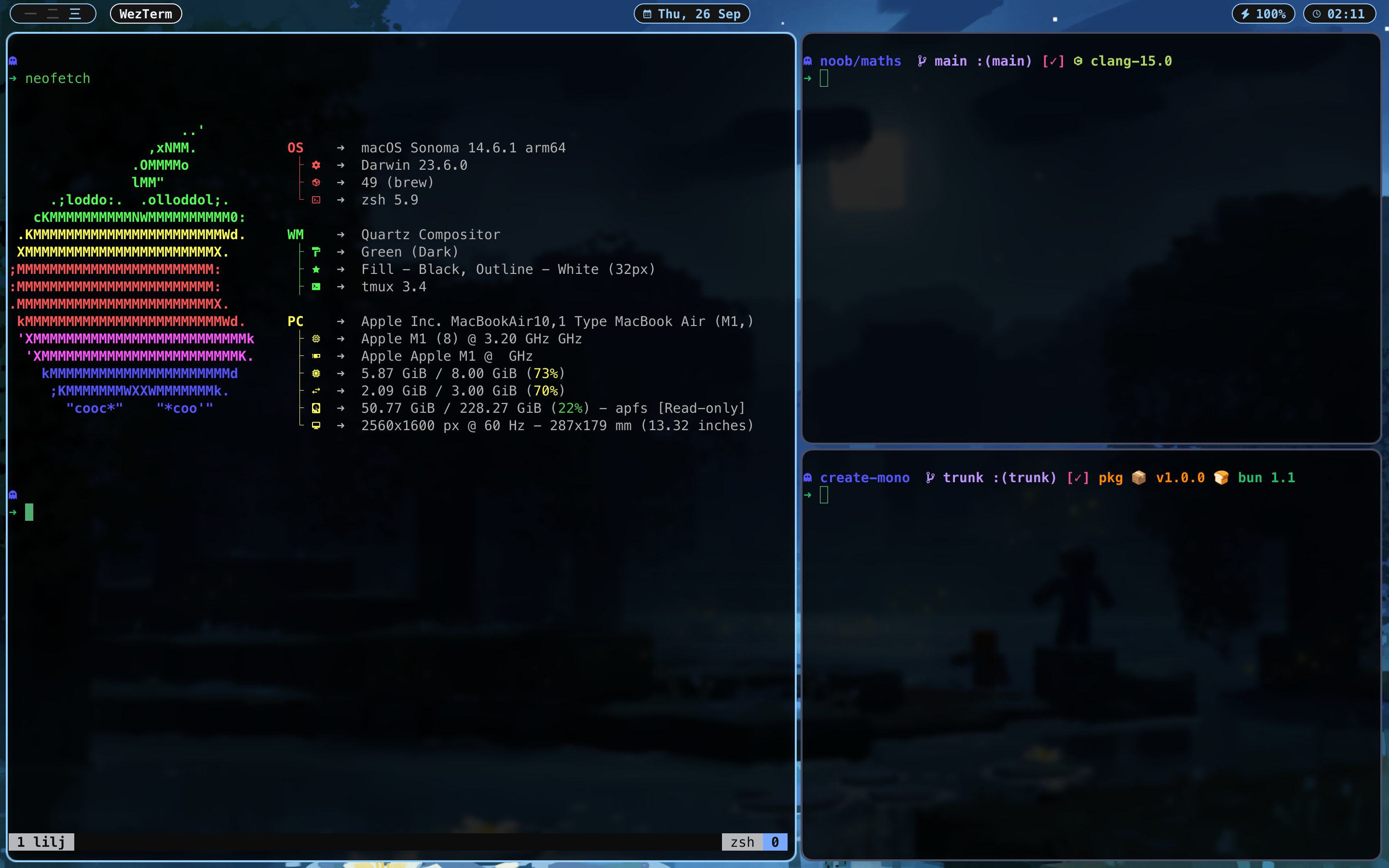Click the package box emoji icon
This screenshot has width=1389, height=868.
pos(1139,477)
